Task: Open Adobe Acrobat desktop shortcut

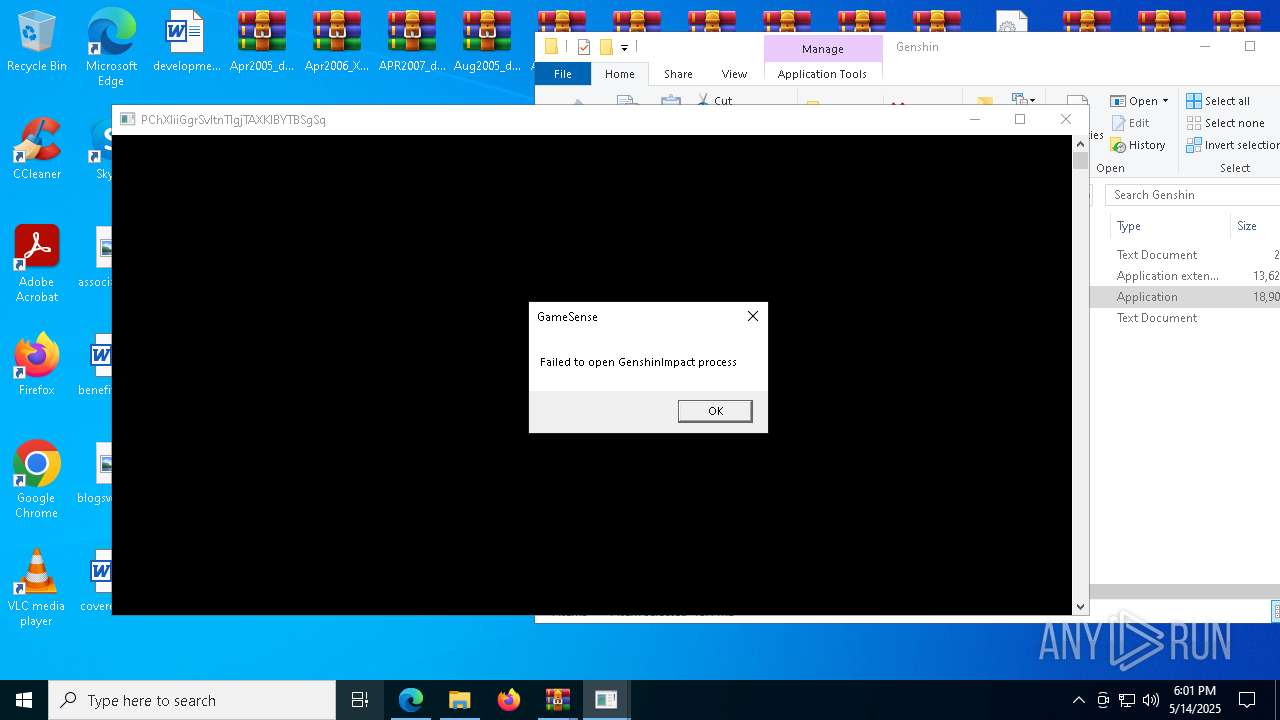Action: click(37, 264)
